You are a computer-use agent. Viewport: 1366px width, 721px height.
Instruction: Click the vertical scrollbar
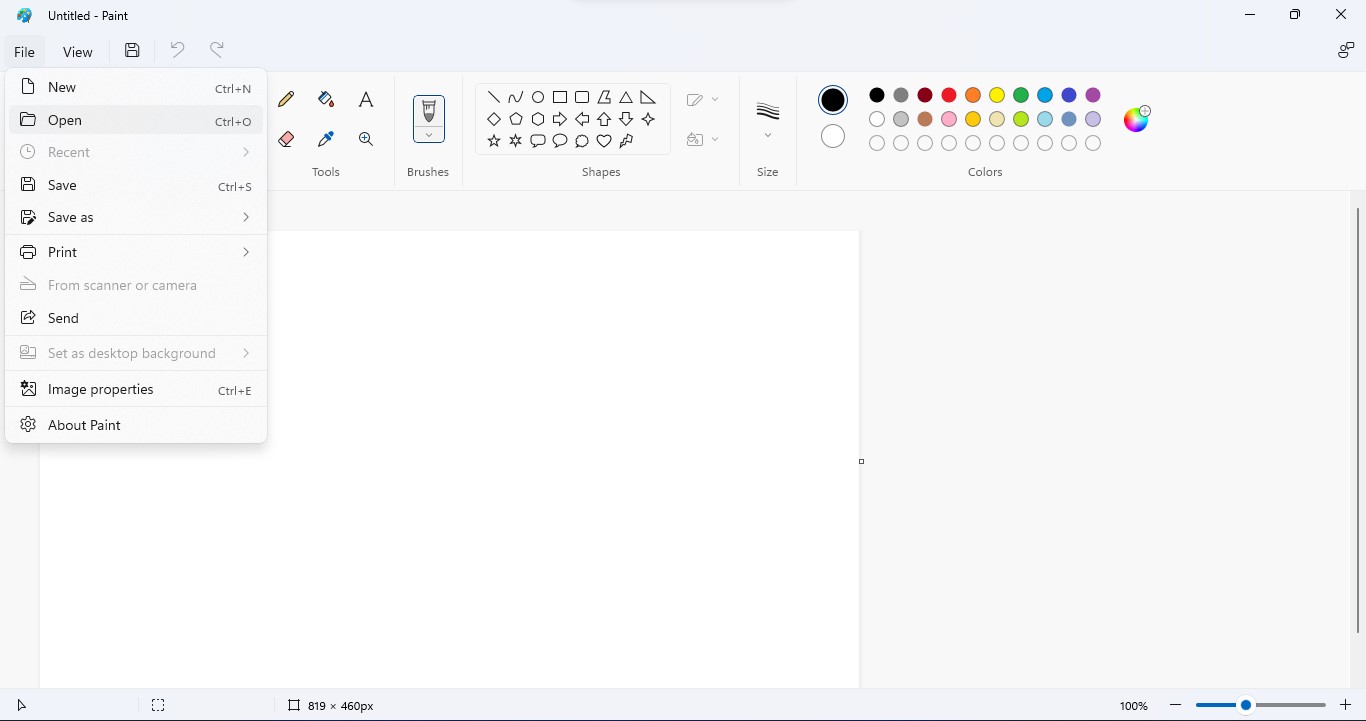[x=1358, y=420]
